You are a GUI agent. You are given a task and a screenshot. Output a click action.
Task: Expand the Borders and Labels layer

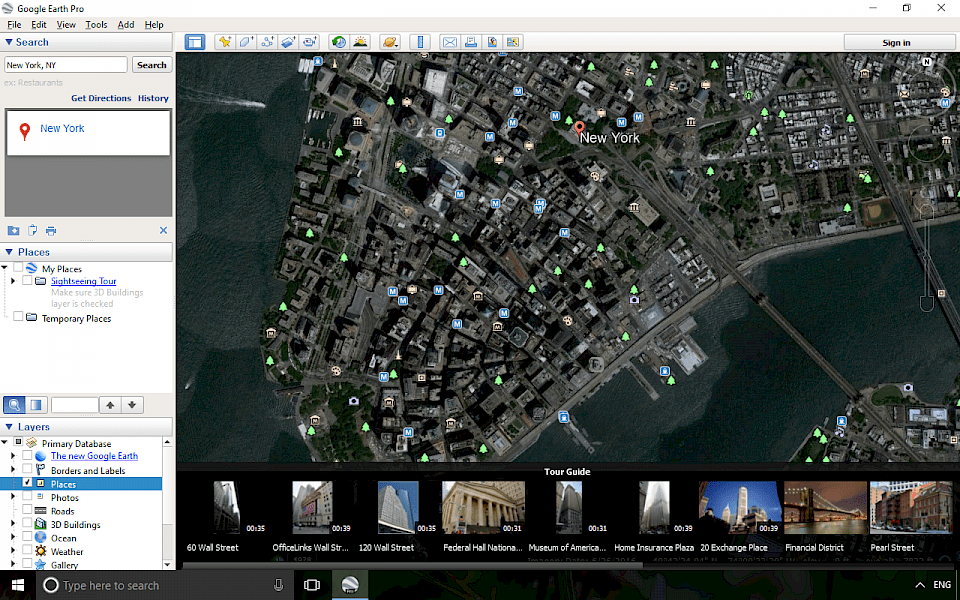pyautogui.click(x=13, y=470)
